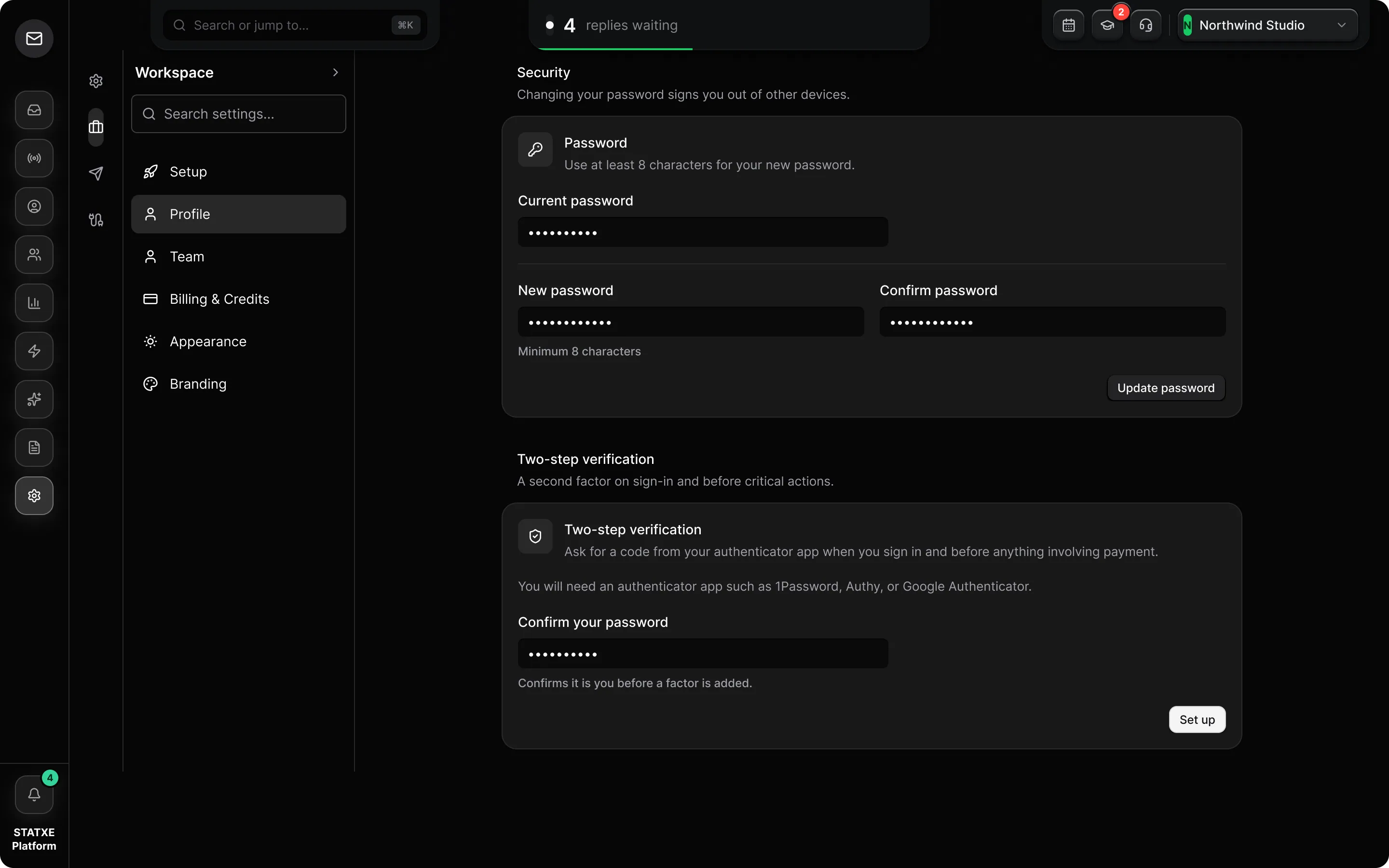Select the small gear icon above the briefcase
The height and width of the screenshot is (868, 1389).
pos(96,81)
